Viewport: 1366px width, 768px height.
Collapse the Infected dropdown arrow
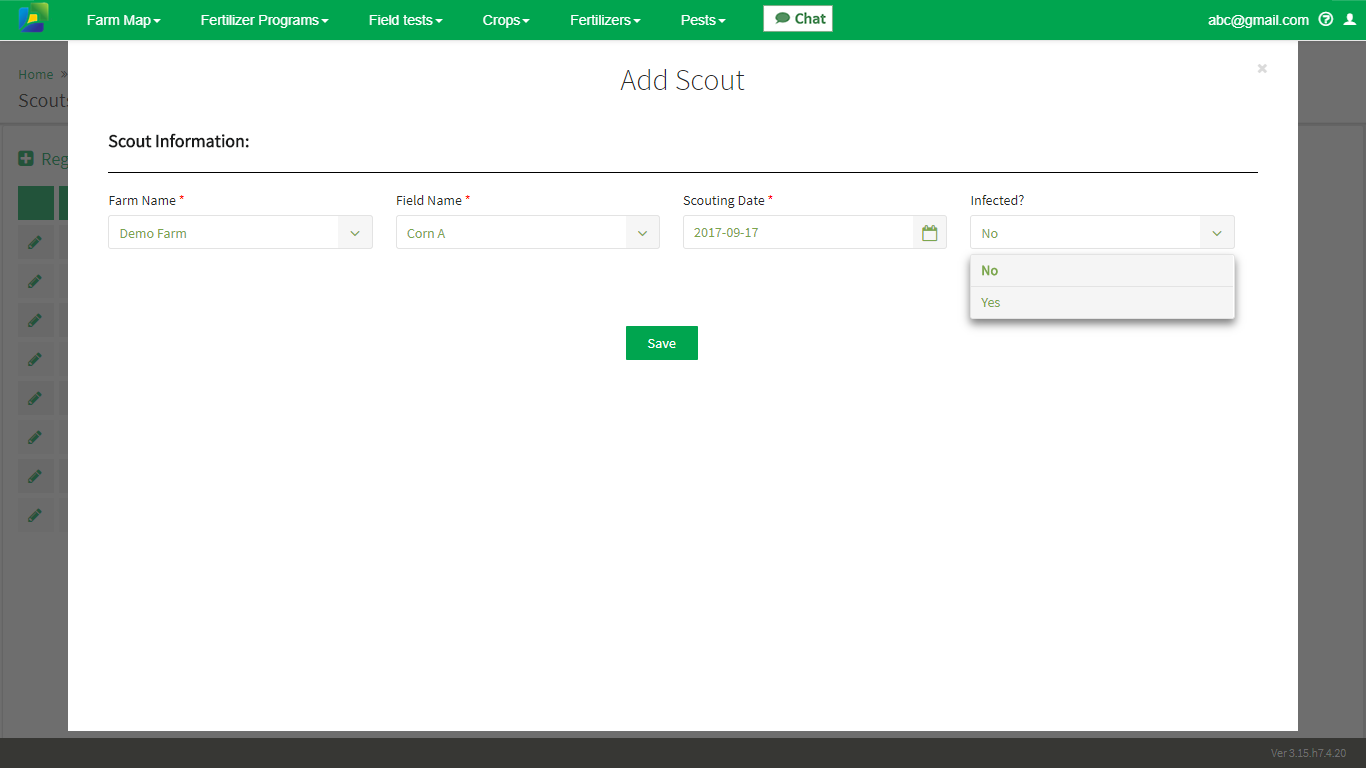(1217, 233)
